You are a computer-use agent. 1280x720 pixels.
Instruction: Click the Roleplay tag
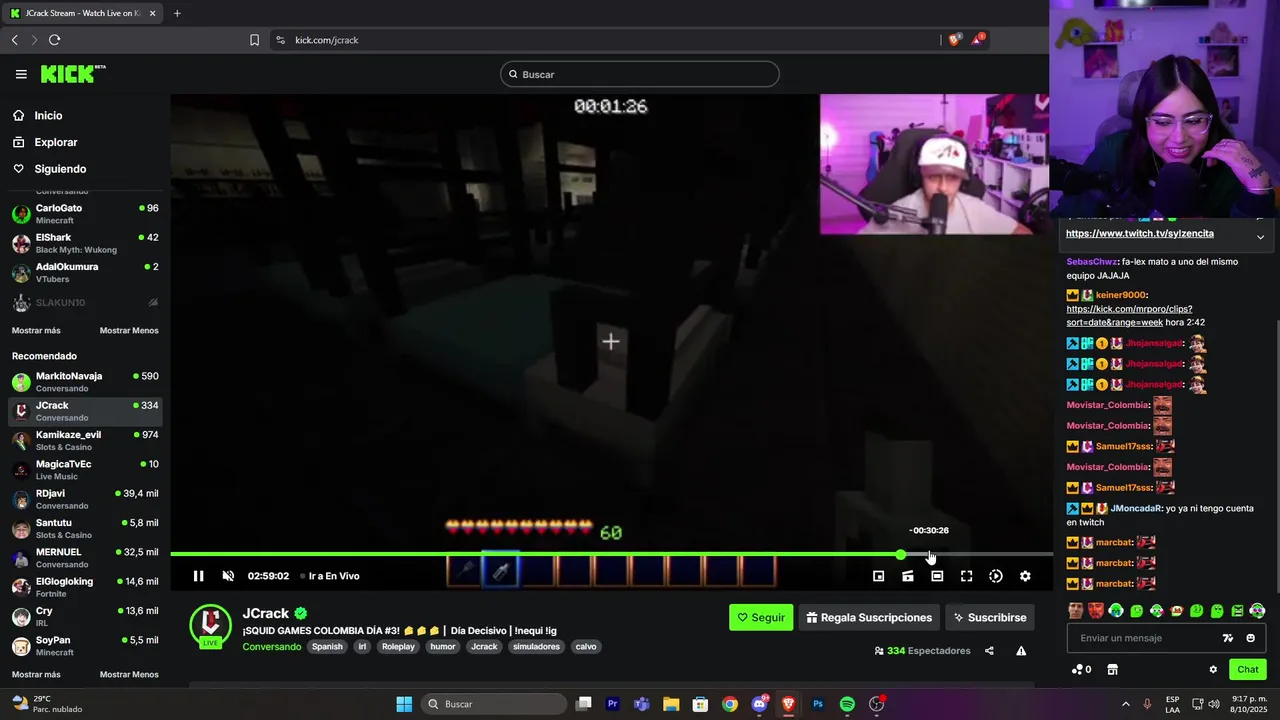(398, 647)
